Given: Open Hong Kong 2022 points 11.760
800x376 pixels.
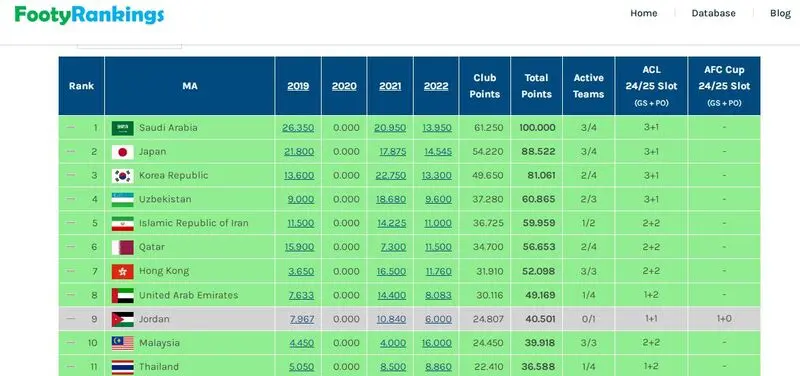Looking at the screenshot, I should pyautogui.click(x=438, y=271).
